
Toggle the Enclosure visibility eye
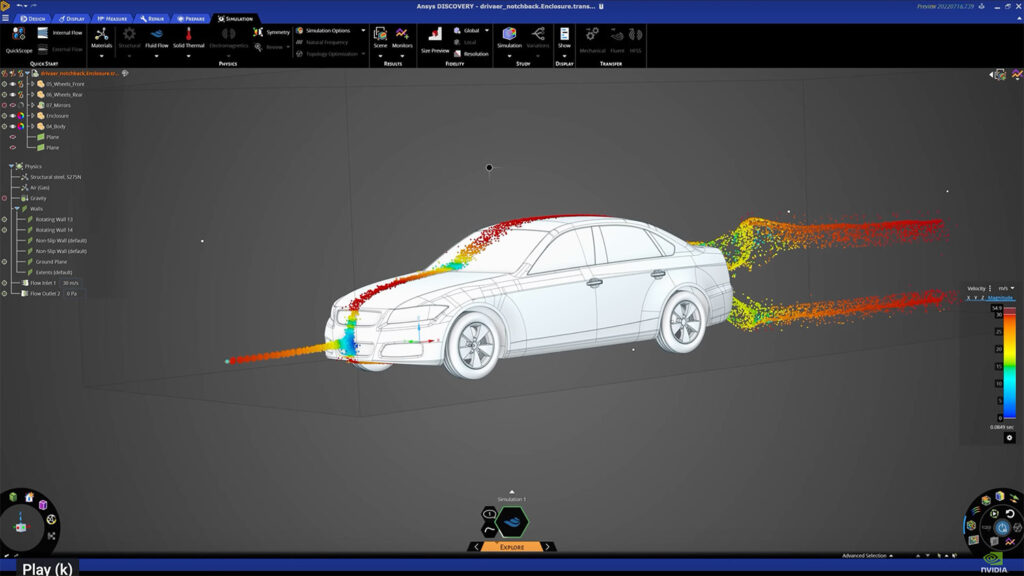(10, 114)
